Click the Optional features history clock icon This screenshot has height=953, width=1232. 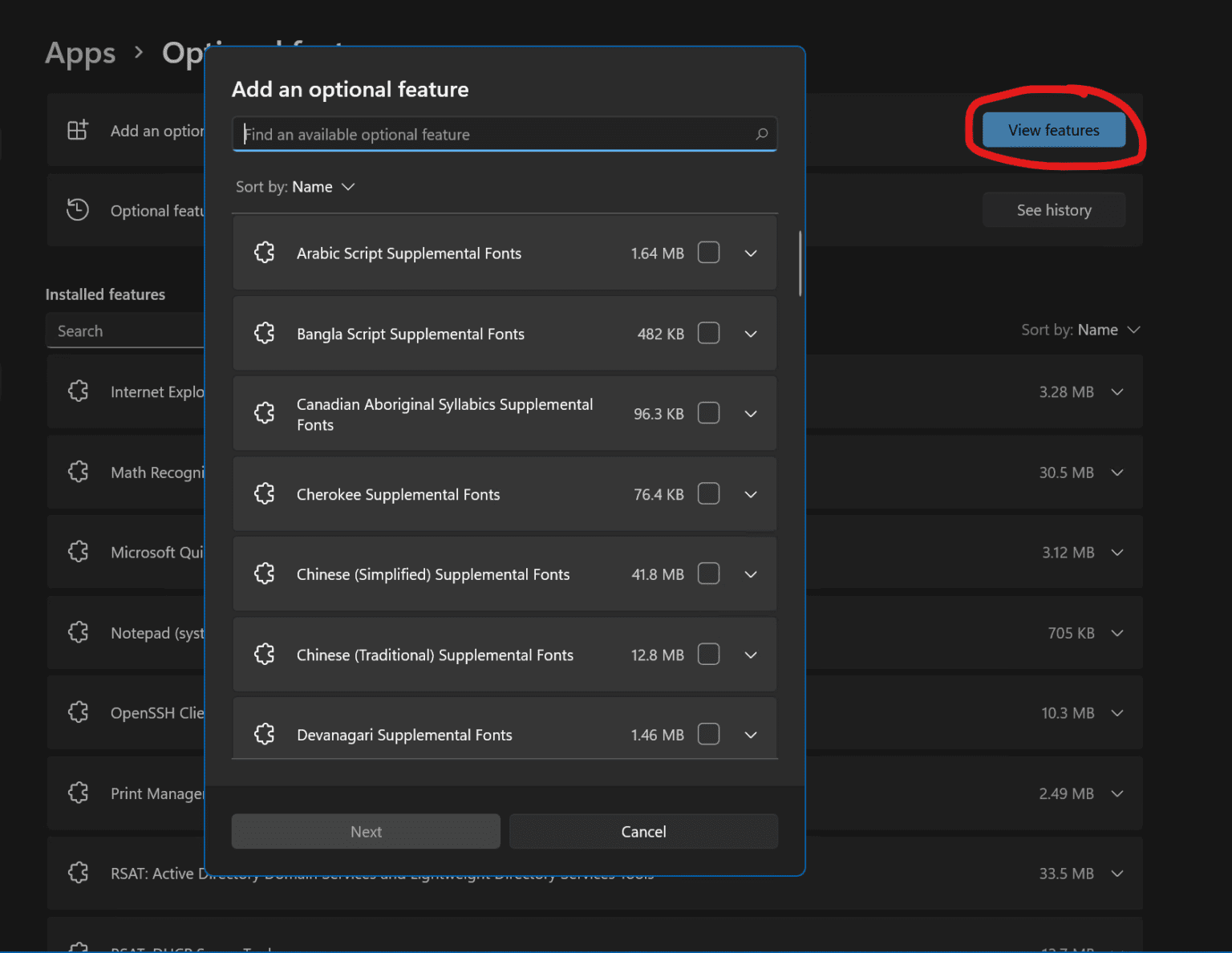77,209
